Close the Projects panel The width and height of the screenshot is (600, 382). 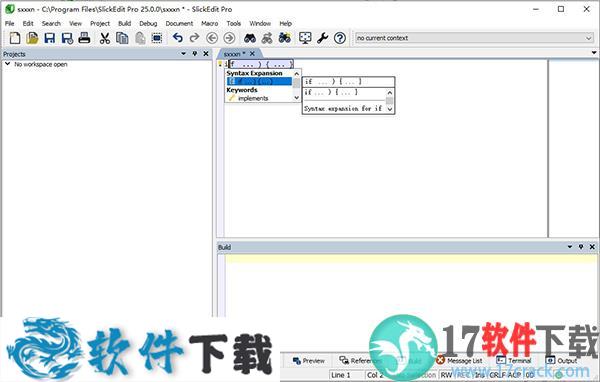(206, 54)
